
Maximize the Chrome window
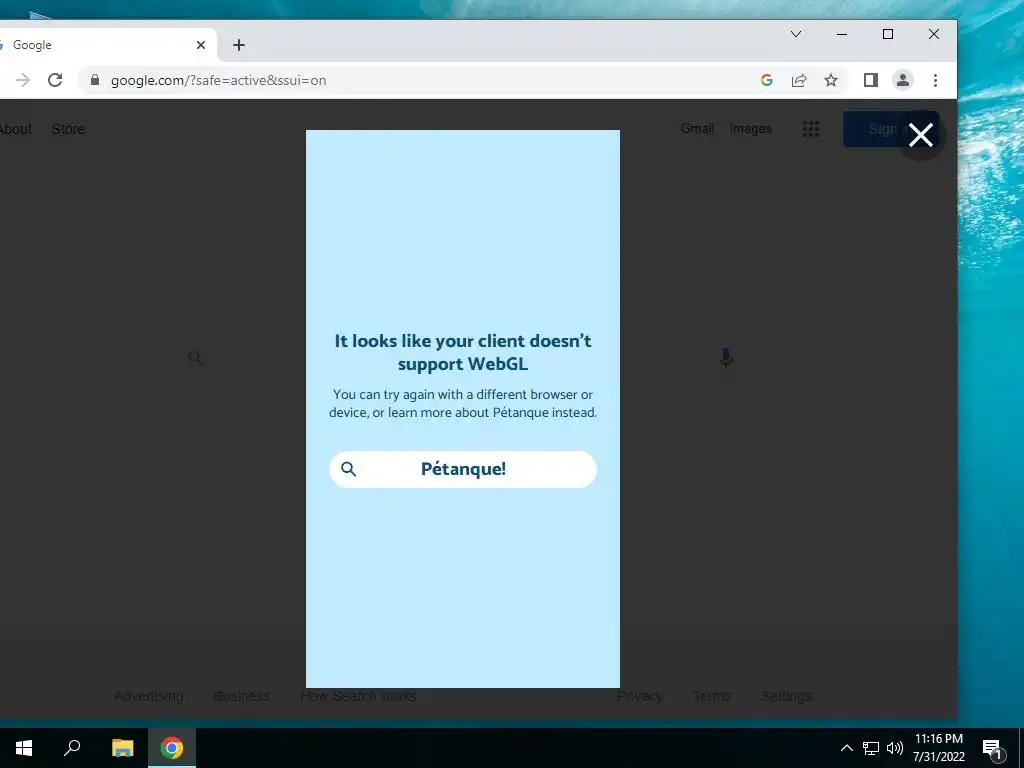click(x=888, y=34)
